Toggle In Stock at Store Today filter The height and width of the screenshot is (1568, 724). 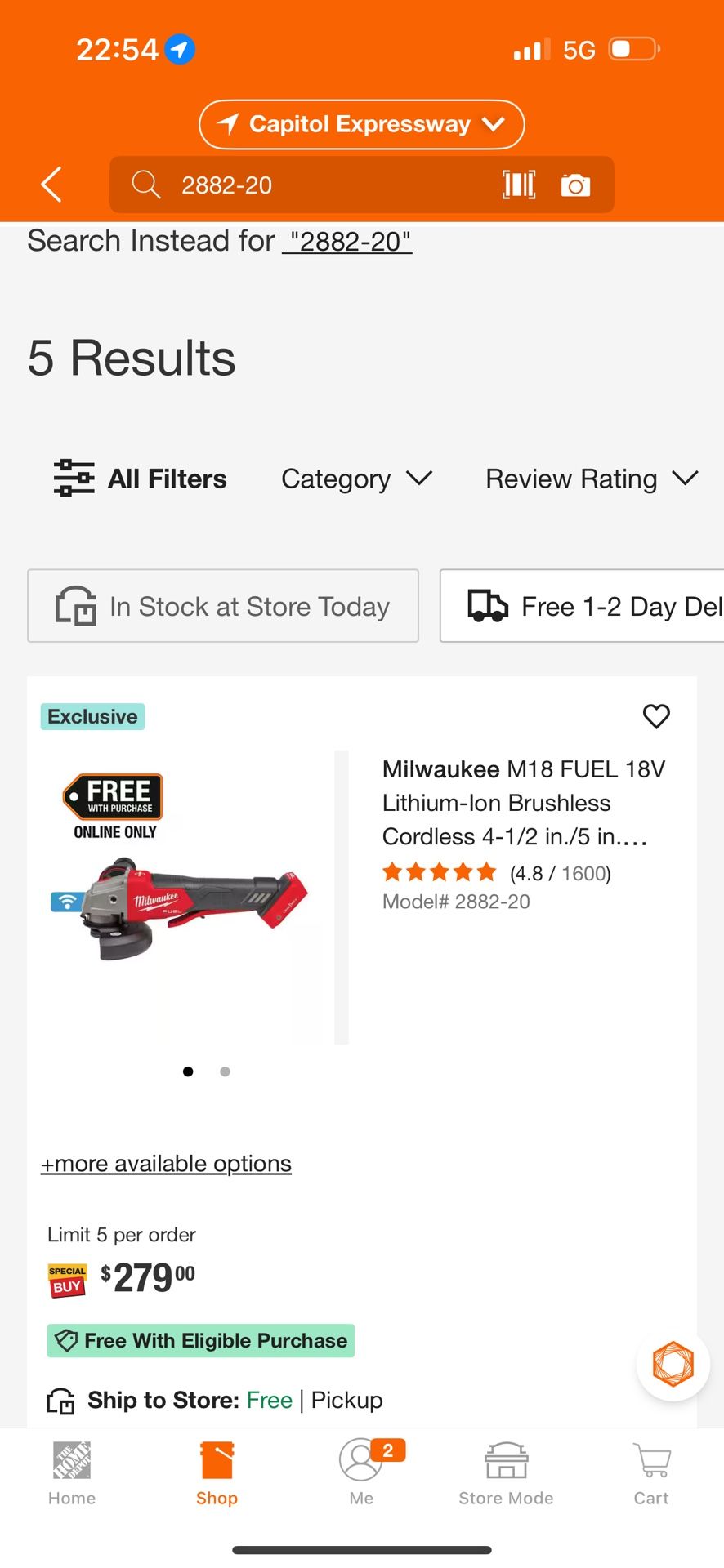(223, 606)
